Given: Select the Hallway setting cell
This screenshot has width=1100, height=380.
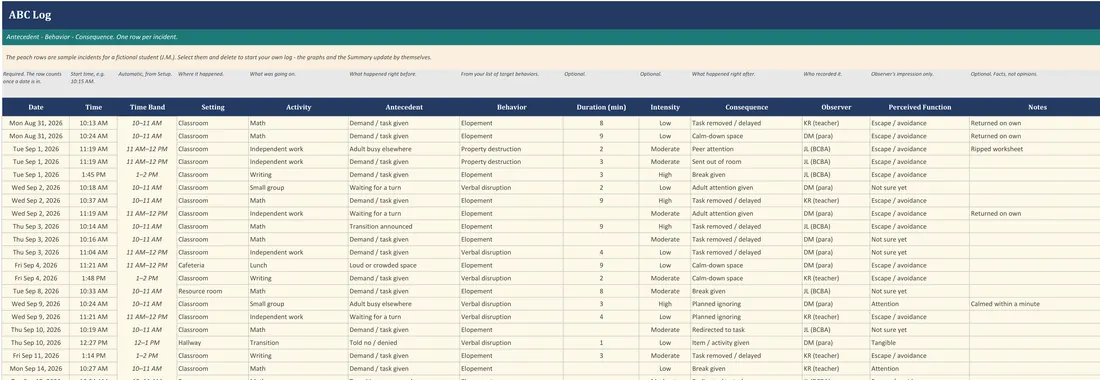Looking at the screenshot, I should pos(213,343).
